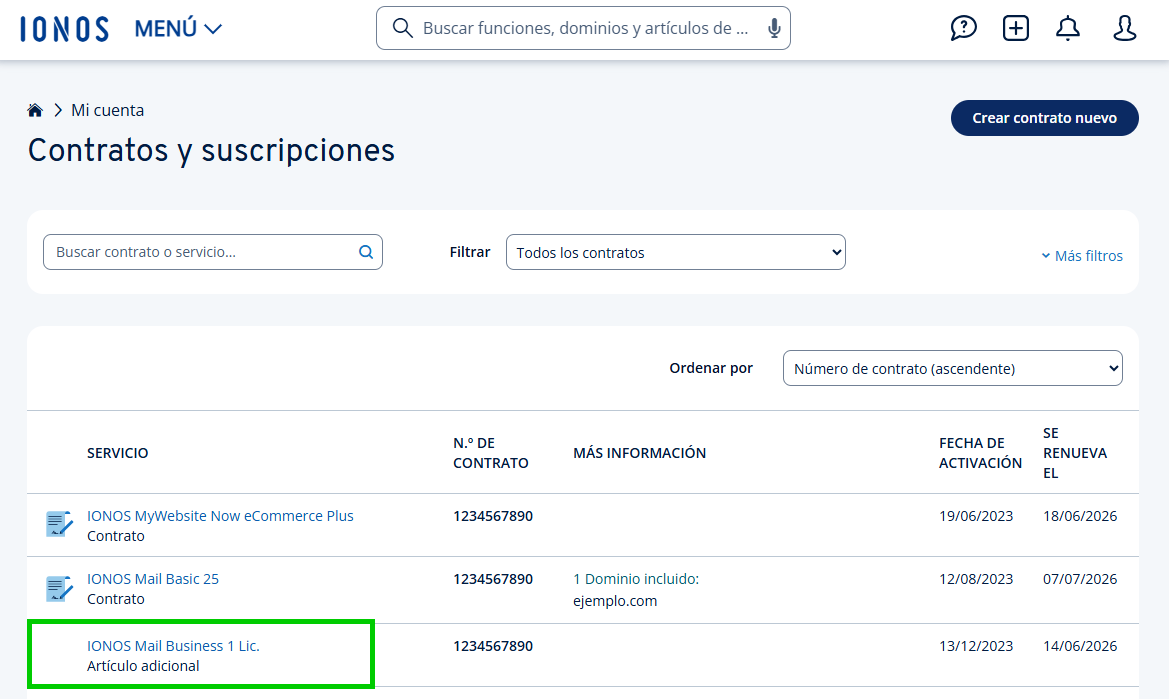Click contract number in the eCommerce Plus row
Screen dimensions: 1169x699
pos(493,516)
